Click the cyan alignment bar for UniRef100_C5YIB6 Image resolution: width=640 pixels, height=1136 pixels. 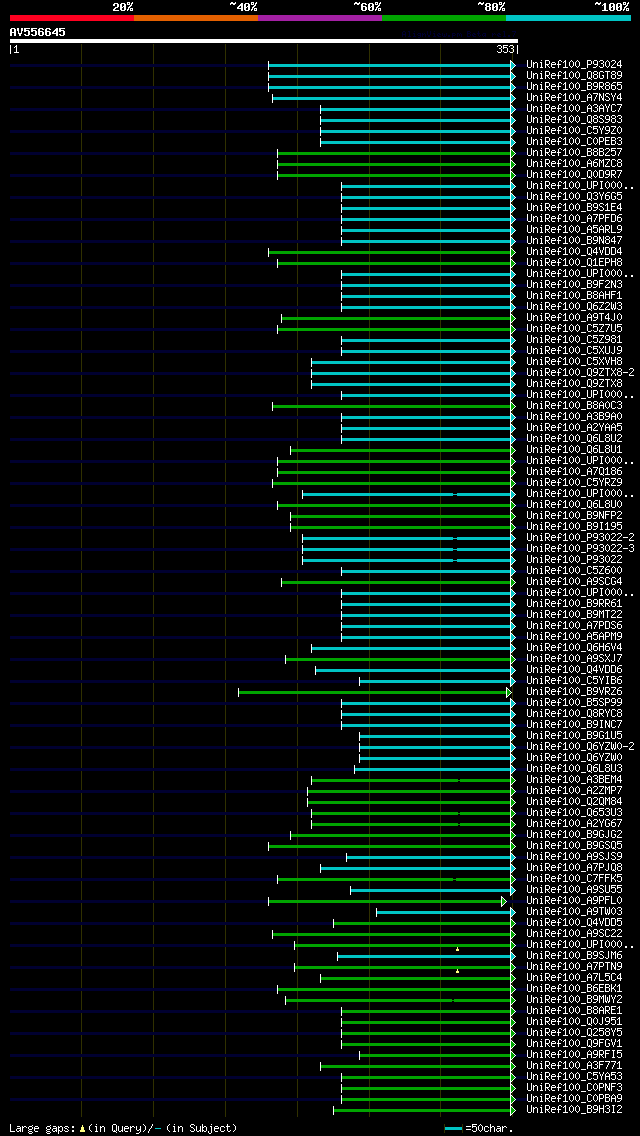point(437,681)
